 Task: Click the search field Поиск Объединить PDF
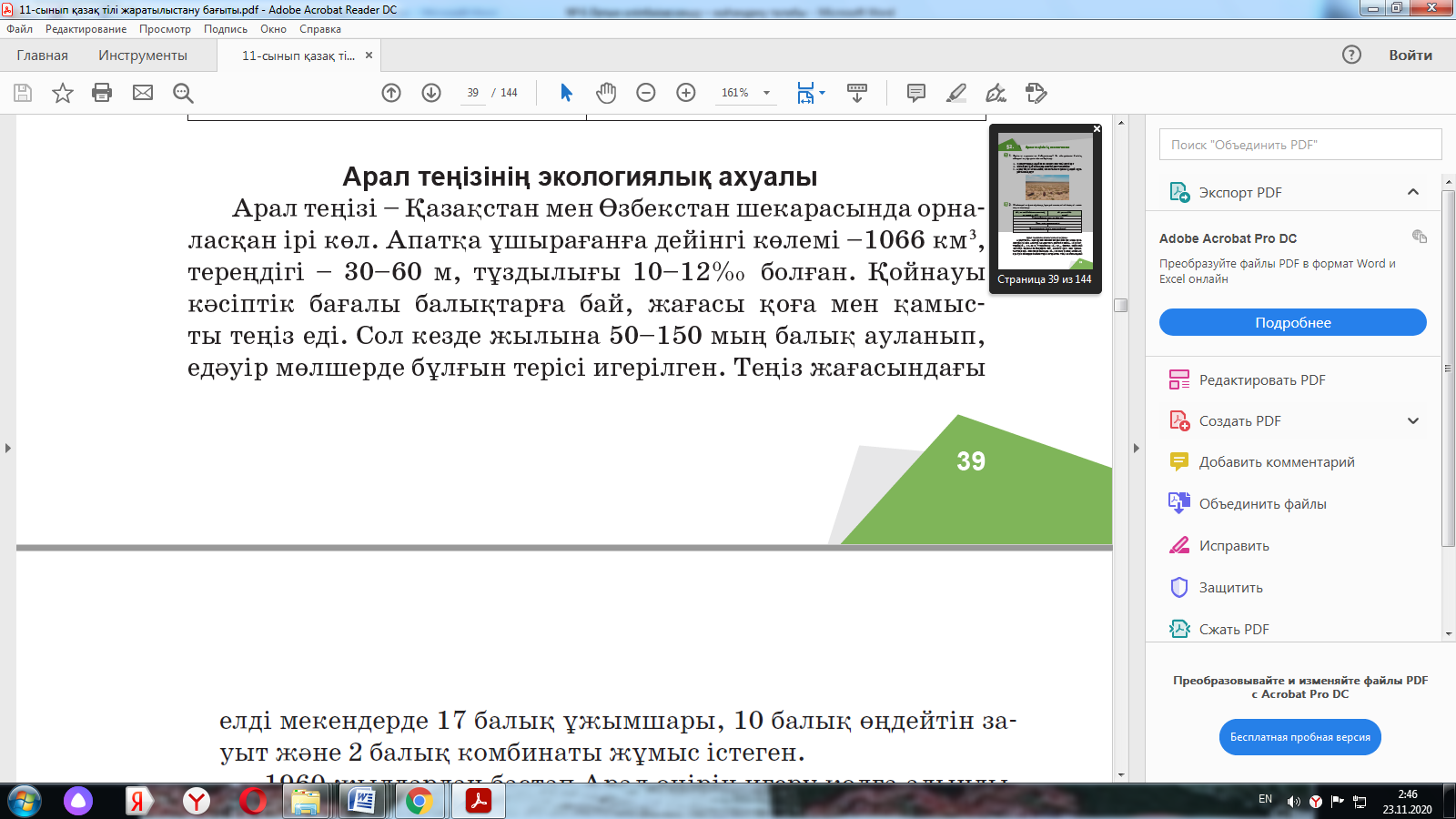click(x=1299, y=145)
